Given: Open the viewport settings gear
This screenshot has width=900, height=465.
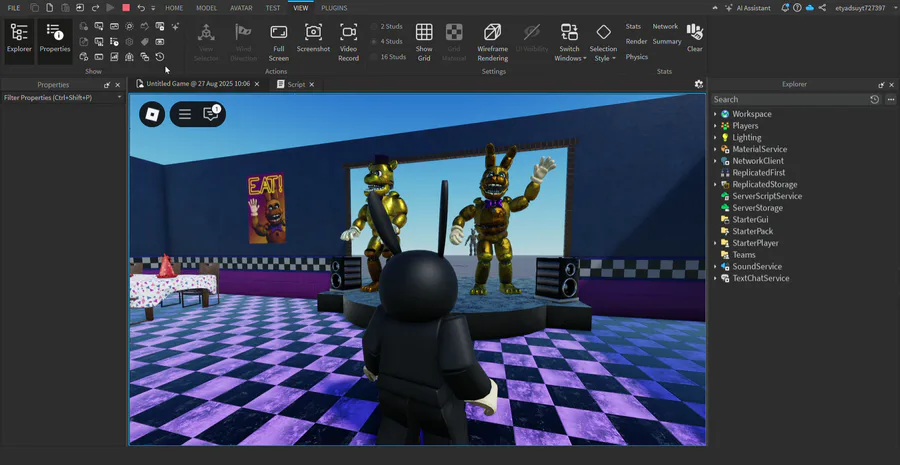Looking at the screenshot, I should pyautogui.click(x=699, y=84).
